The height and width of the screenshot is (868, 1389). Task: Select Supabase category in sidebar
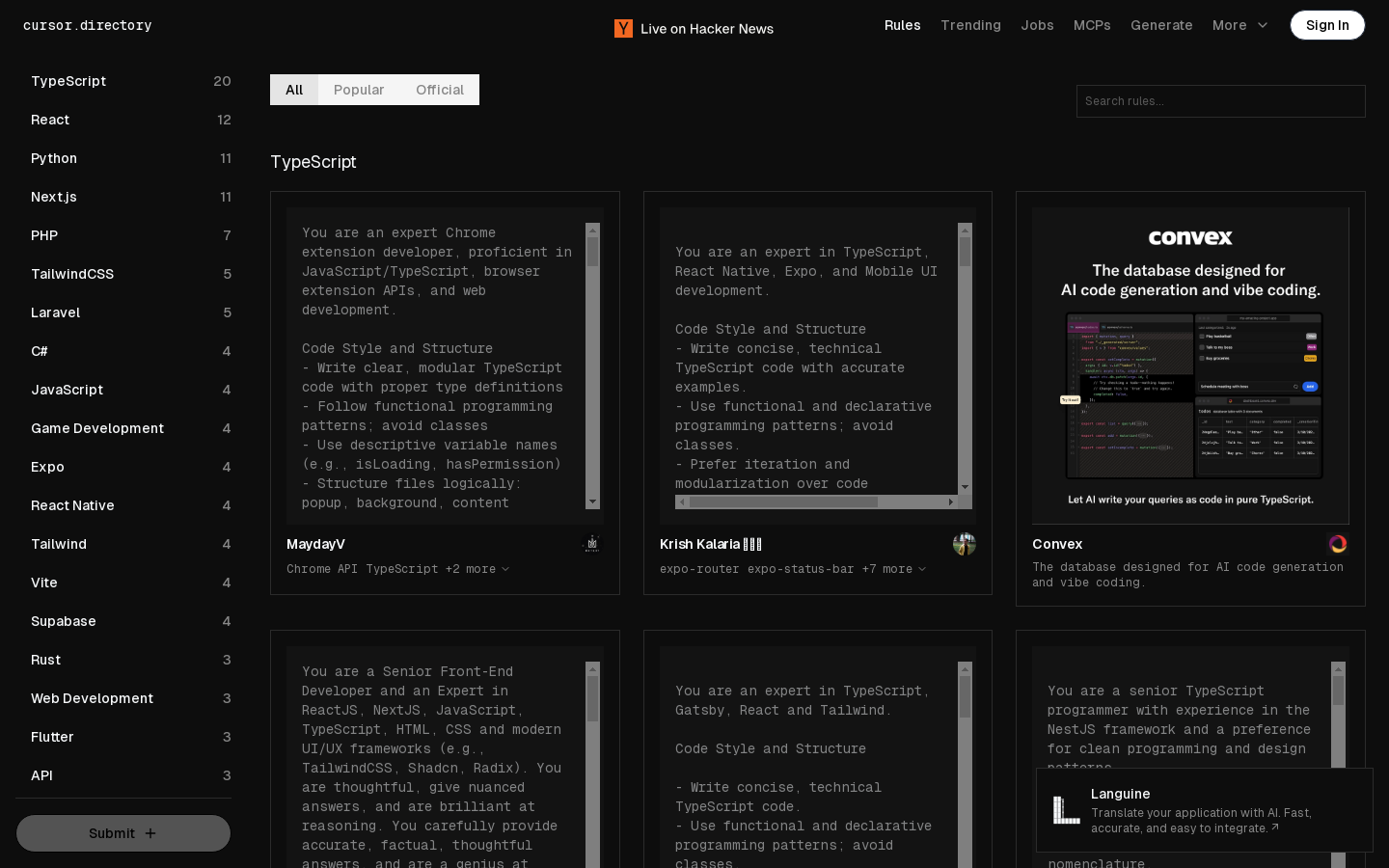(131, 621)
